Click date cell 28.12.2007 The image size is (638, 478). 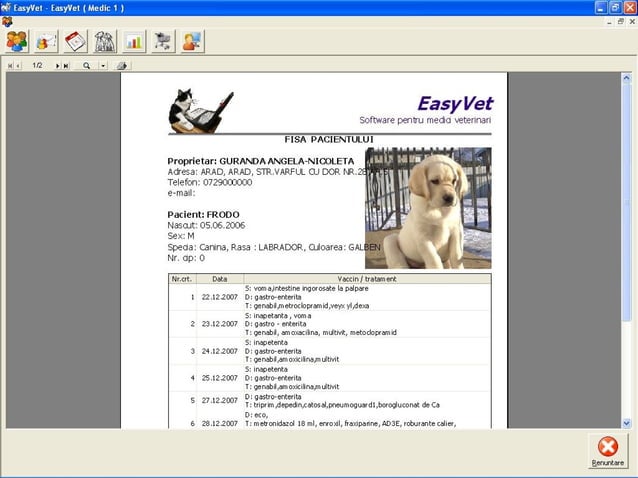220,423
